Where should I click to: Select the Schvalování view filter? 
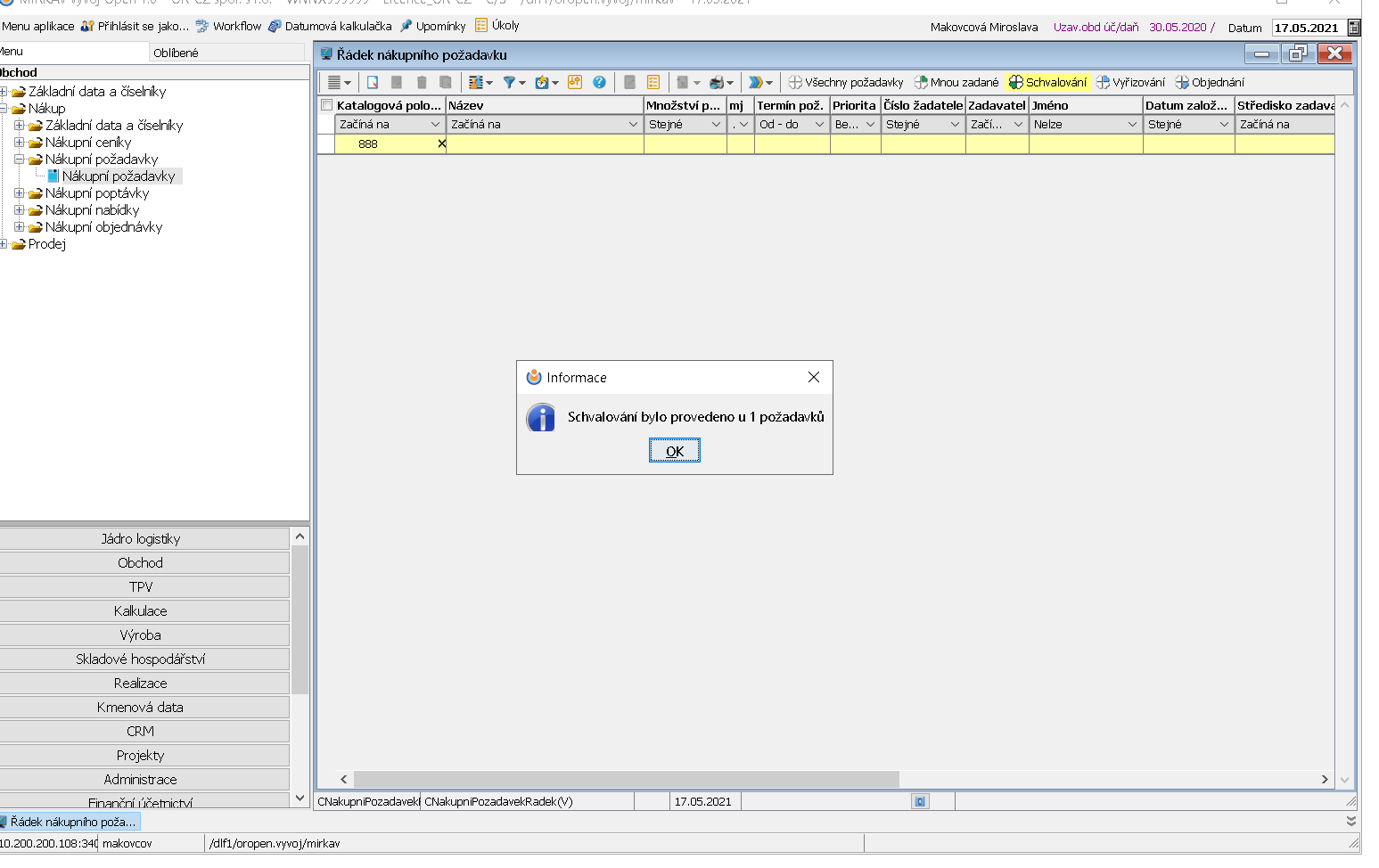[1047, 82]
